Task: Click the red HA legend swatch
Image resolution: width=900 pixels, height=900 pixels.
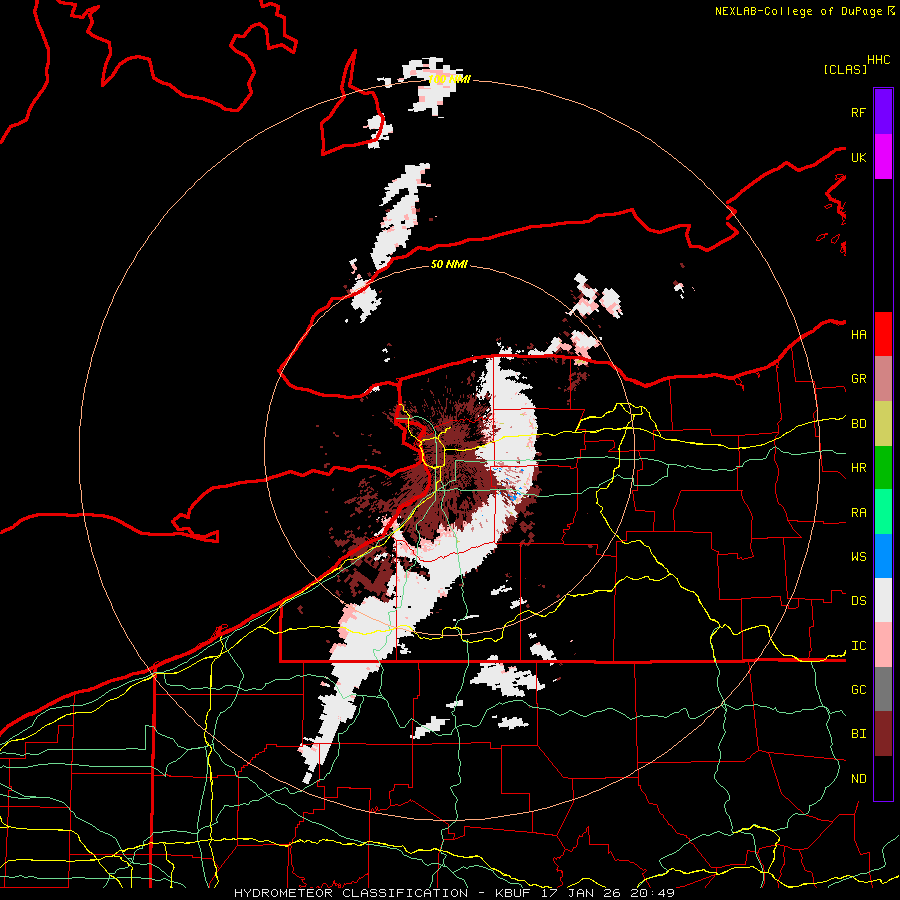Action: pyautogui.click(x=883, y=334)
